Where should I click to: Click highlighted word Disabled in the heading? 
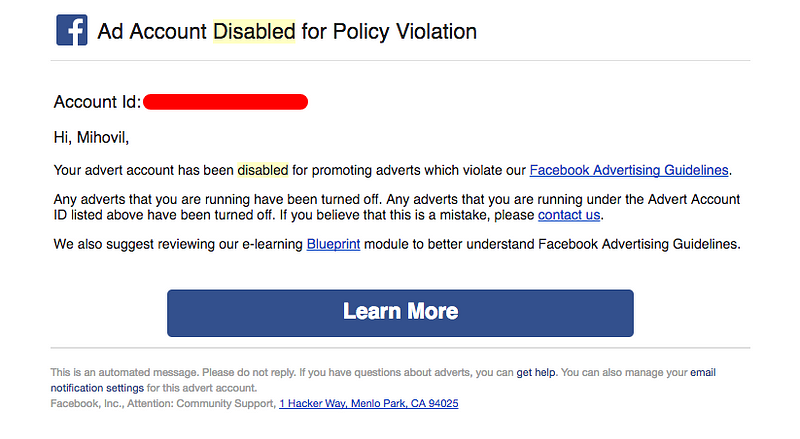click(254, 31)
